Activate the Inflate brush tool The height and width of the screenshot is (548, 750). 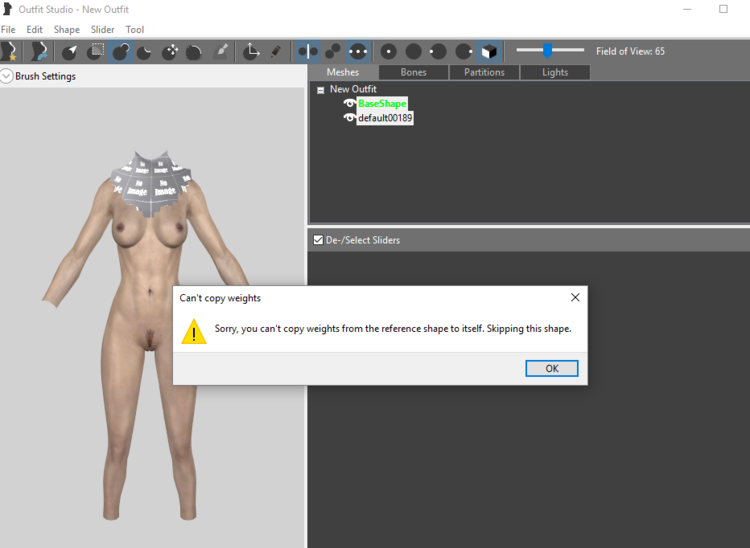coord(121,51)
